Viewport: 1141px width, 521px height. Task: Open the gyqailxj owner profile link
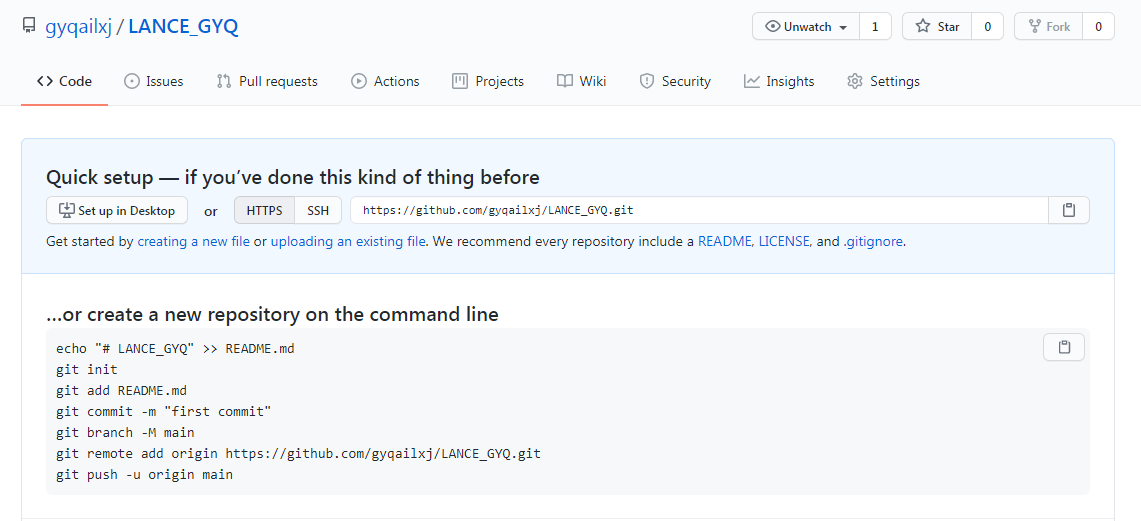point(79,27)
